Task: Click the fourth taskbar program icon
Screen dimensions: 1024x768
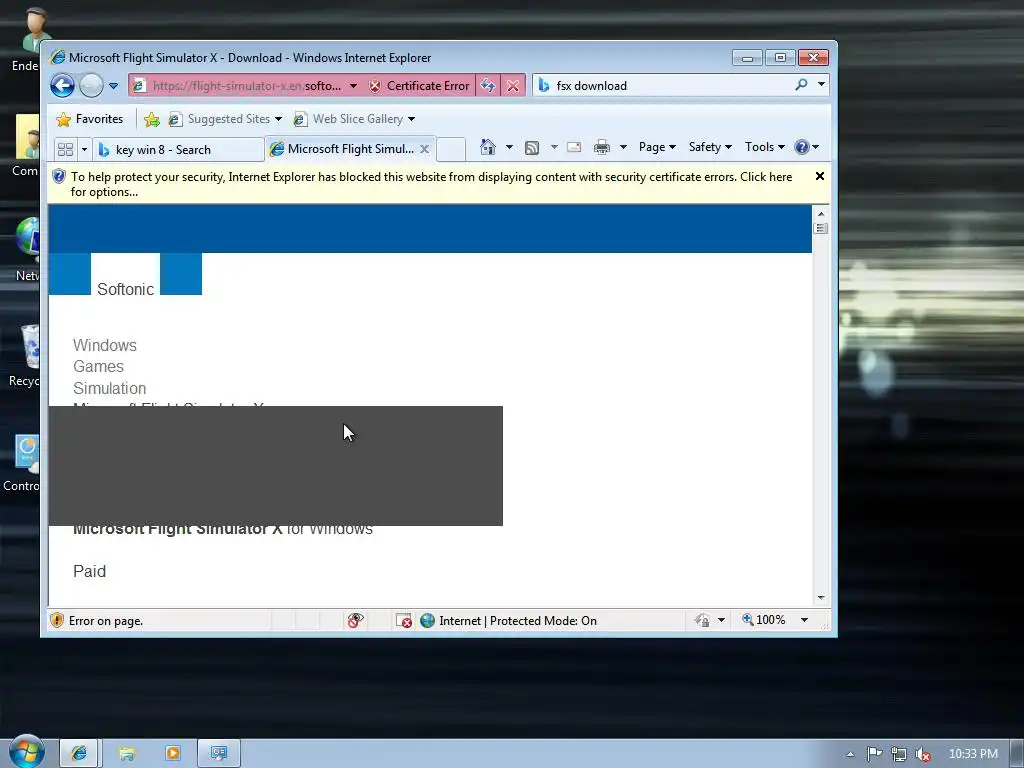Action: pyautogui.click(x=219, y=753)
